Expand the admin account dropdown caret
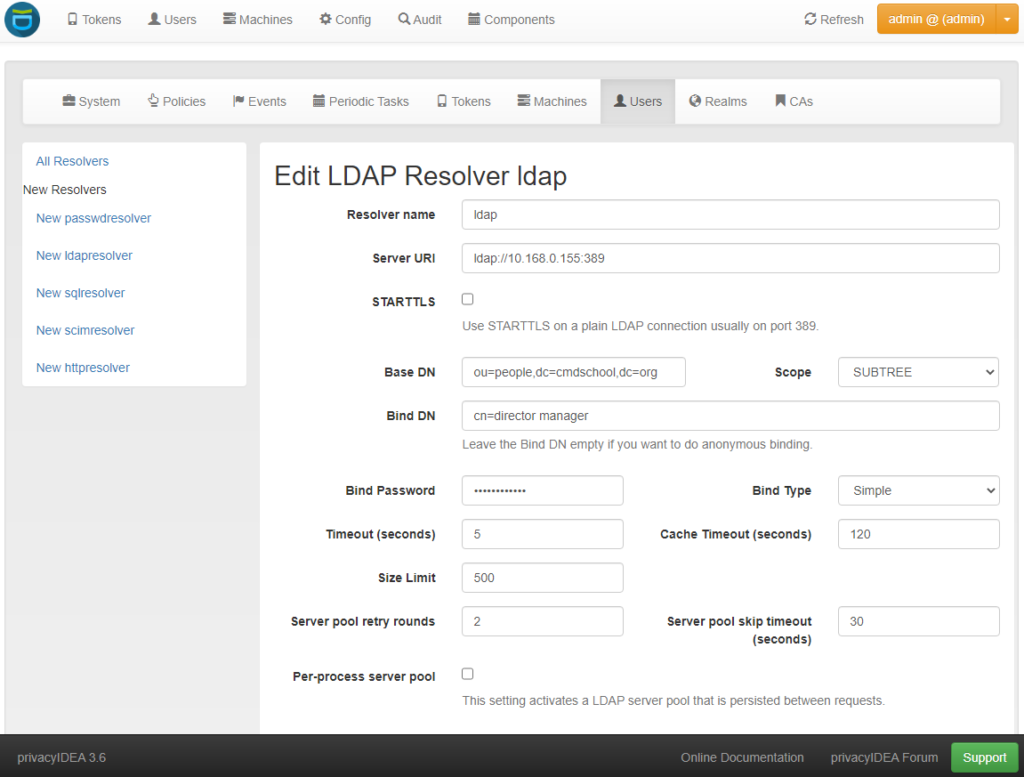Viewport: 1024px width, 777px height. click(x=1009, y=19)
